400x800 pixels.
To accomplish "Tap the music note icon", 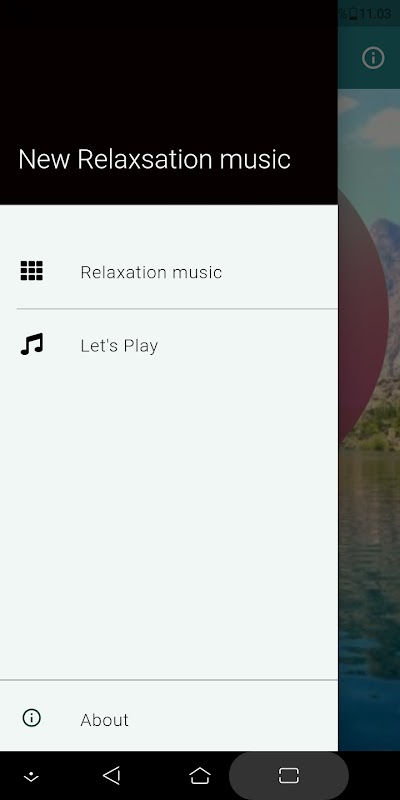I will coord(32,344).
